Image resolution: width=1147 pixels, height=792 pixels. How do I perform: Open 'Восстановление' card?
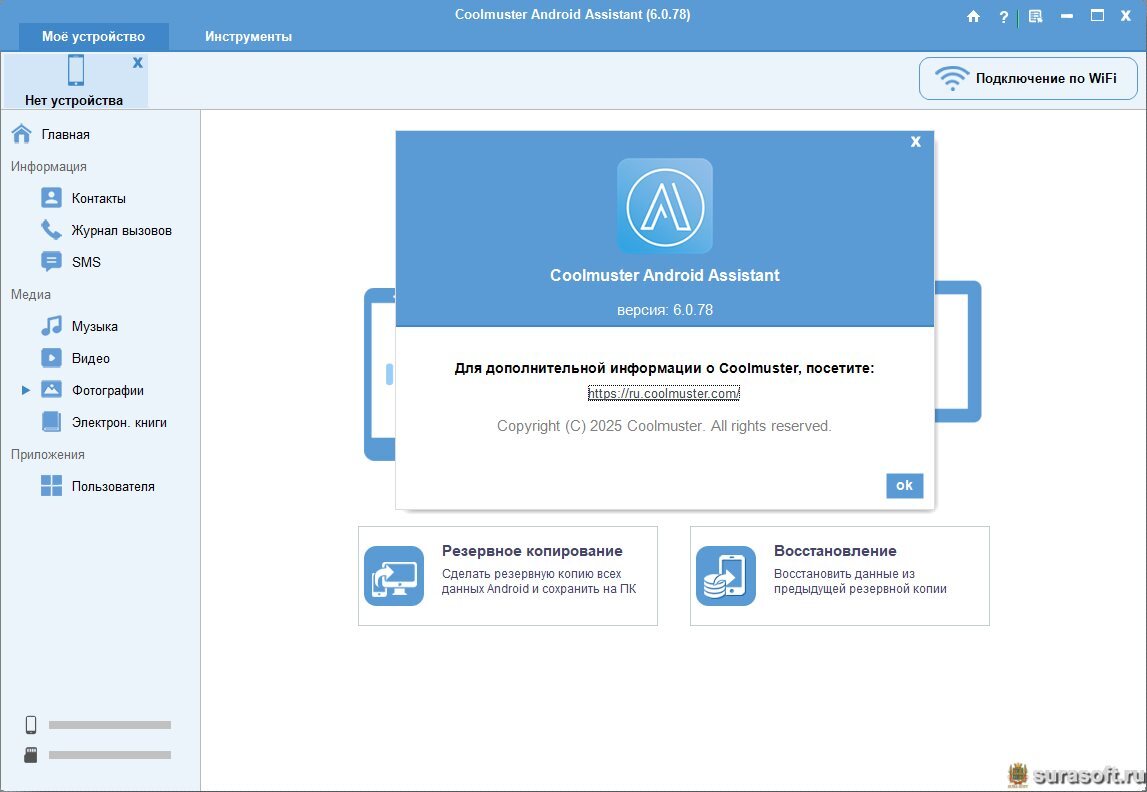click(840, 576)
